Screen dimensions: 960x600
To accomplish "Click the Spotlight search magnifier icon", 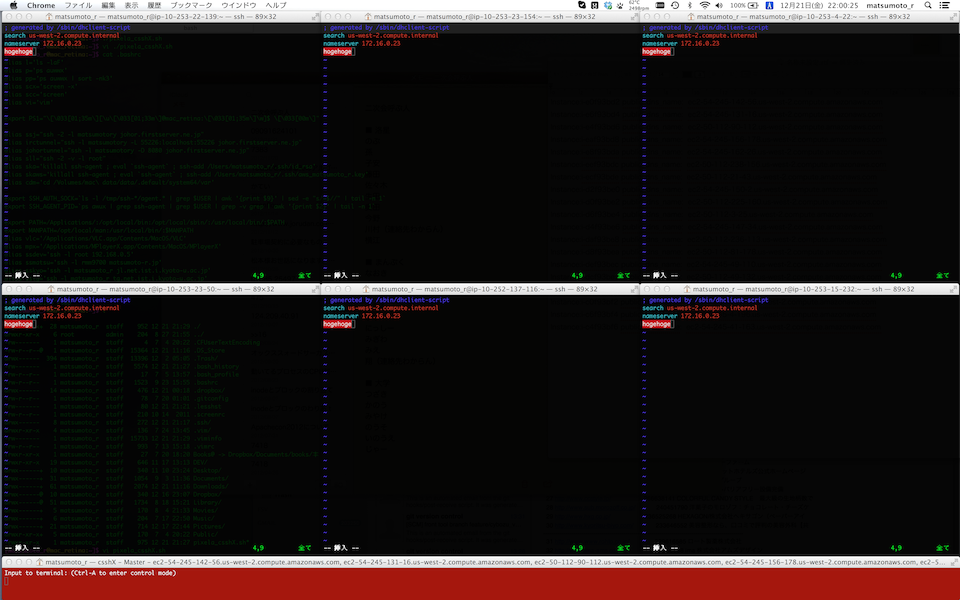I will (926, 5).
